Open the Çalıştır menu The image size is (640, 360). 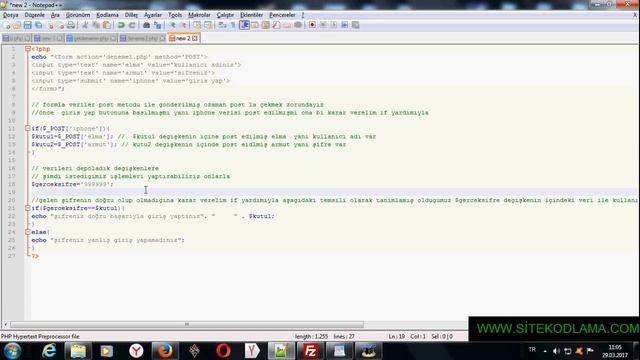point(225,15)
